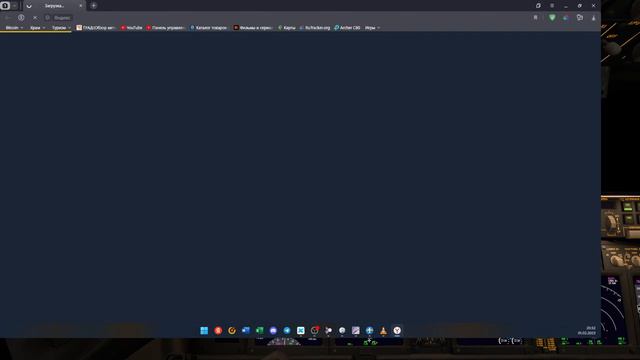Expand the Игры bookmarks folder

pos(372,28)
